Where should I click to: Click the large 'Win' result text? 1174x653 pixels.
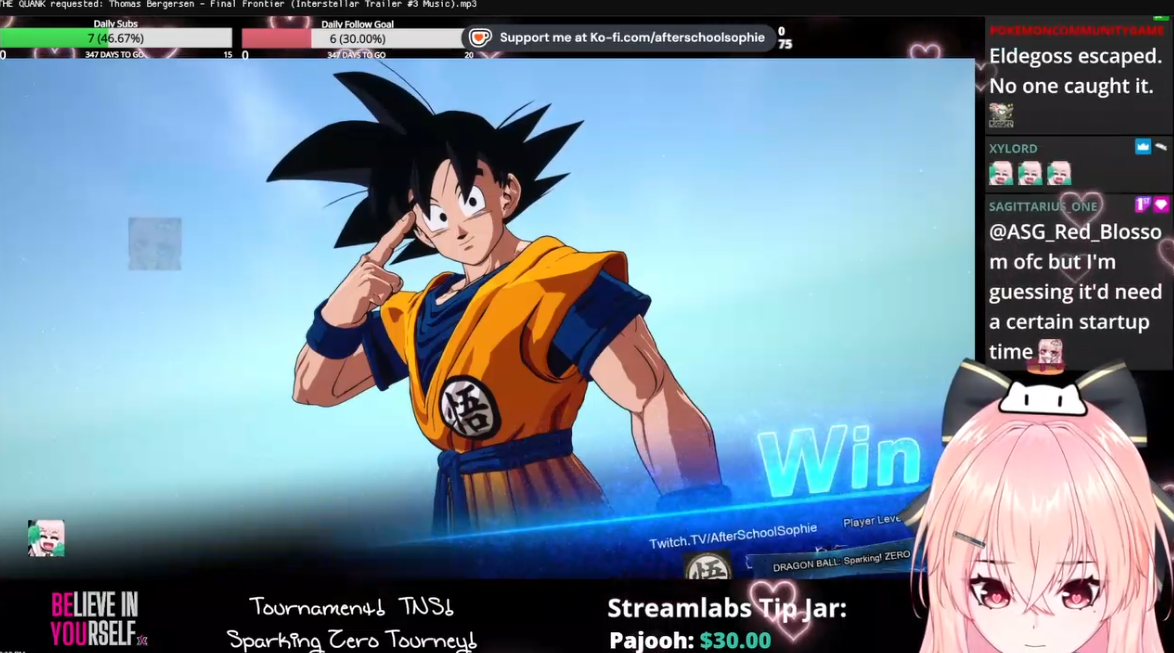[840, 461]
